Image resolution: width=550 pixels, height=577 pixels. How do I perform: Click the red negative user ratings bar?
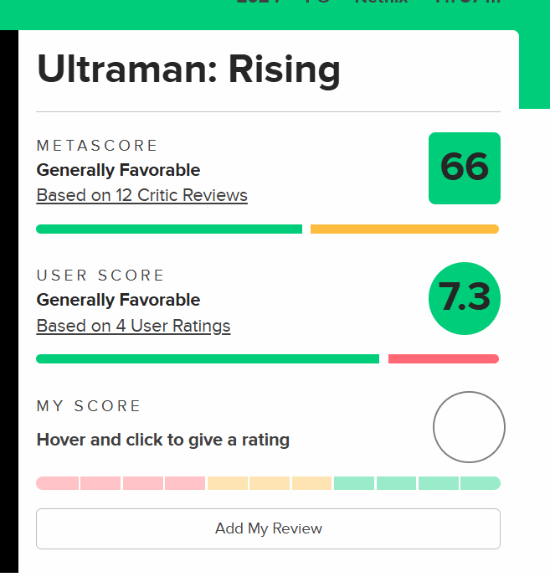(443, 359)
